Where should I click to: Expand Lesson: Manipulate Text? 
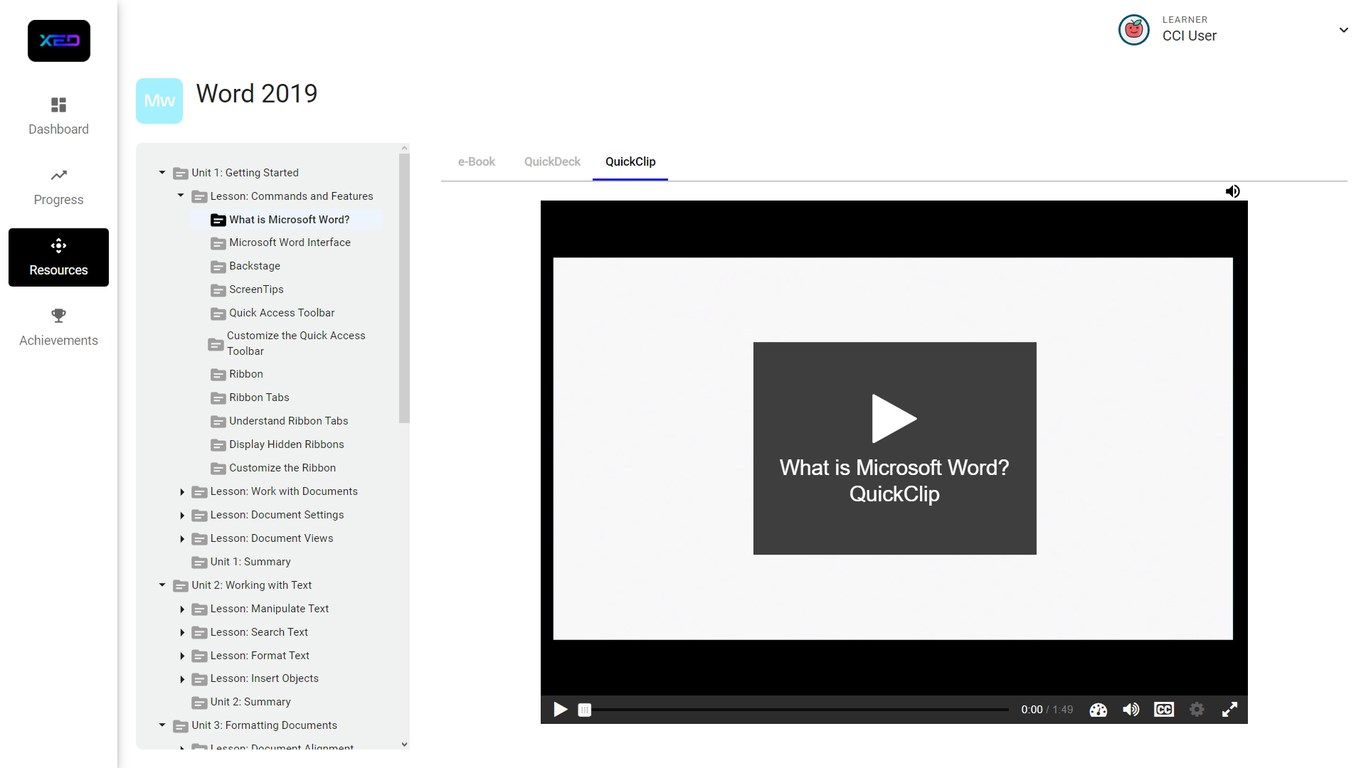[x=182, y=609]
